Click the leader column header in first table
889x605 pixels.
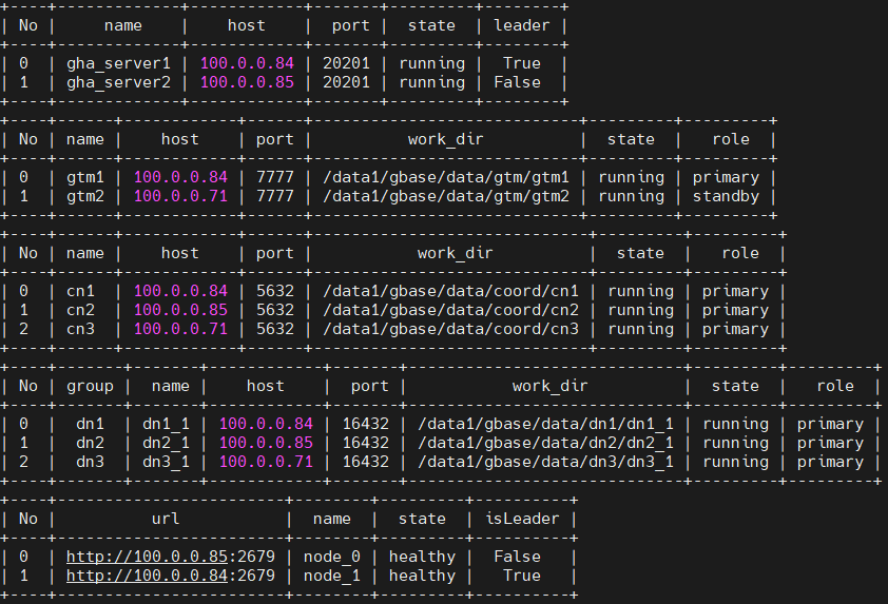(x=521, y=26)
